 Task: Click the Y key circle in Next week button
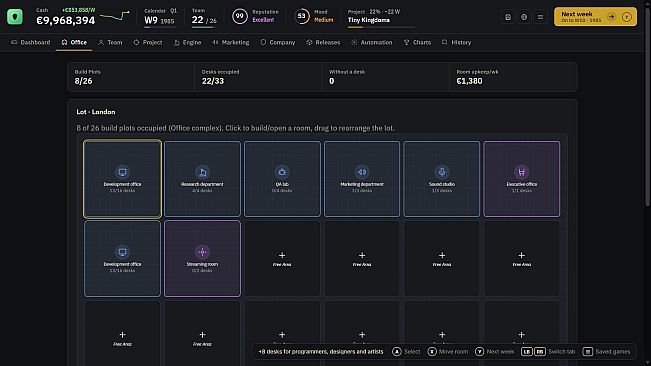[x=627, y=17]
